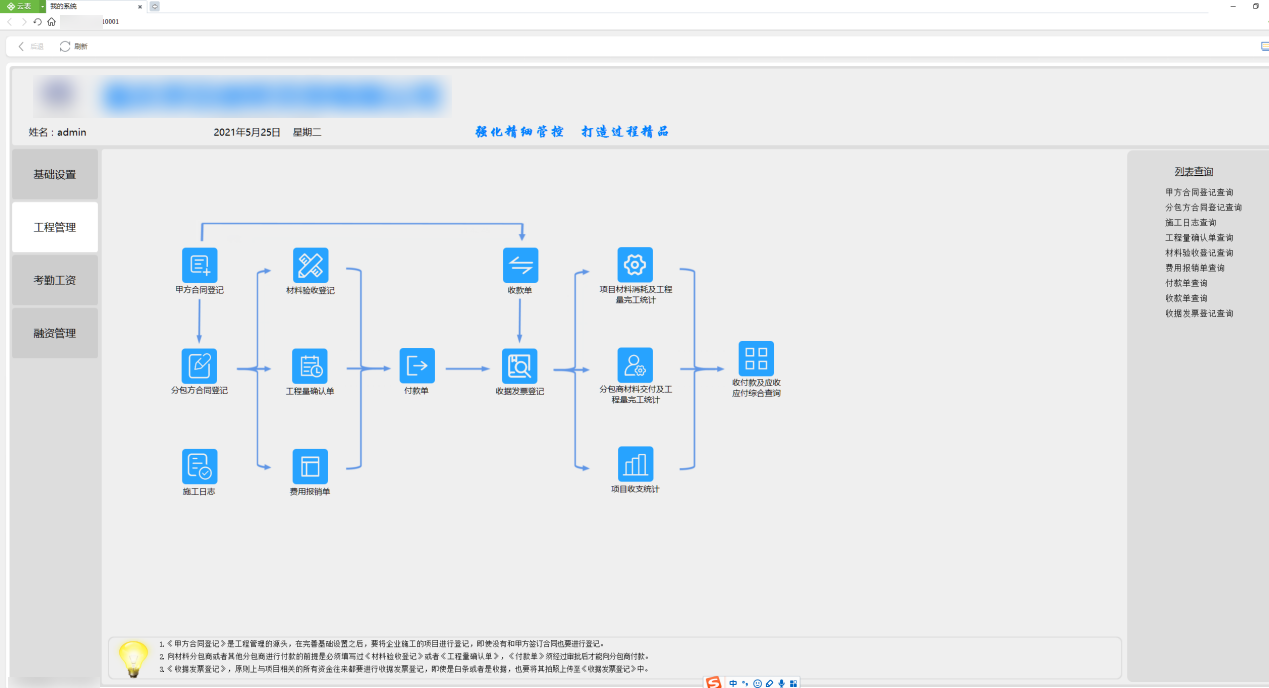Viewport: 1269px width, 688px height.
Task: Open 施工日志 icon
Action: 199,466
